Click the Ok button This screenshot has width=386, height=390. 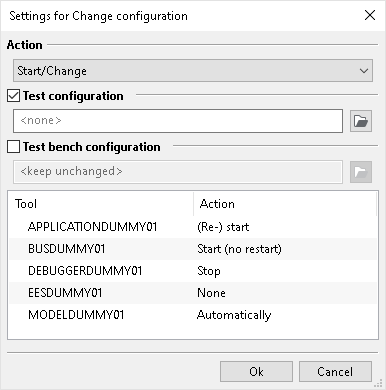(x=256, y=372)
